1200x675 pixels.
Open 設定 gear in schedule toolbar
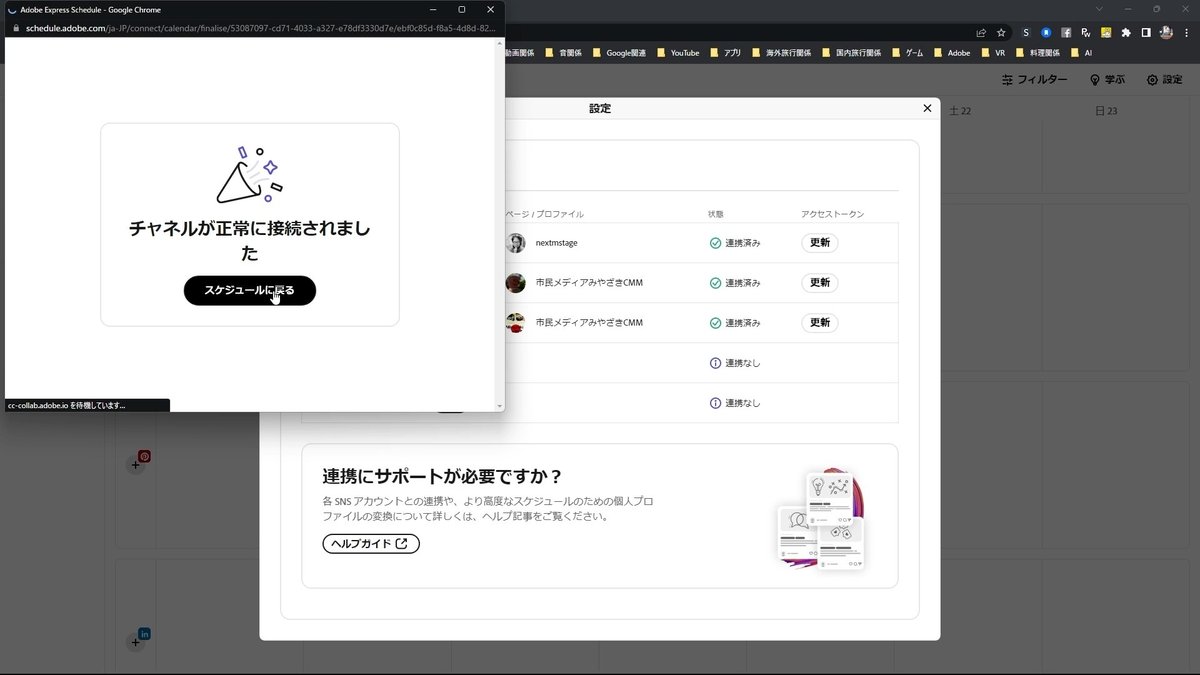1164,80
